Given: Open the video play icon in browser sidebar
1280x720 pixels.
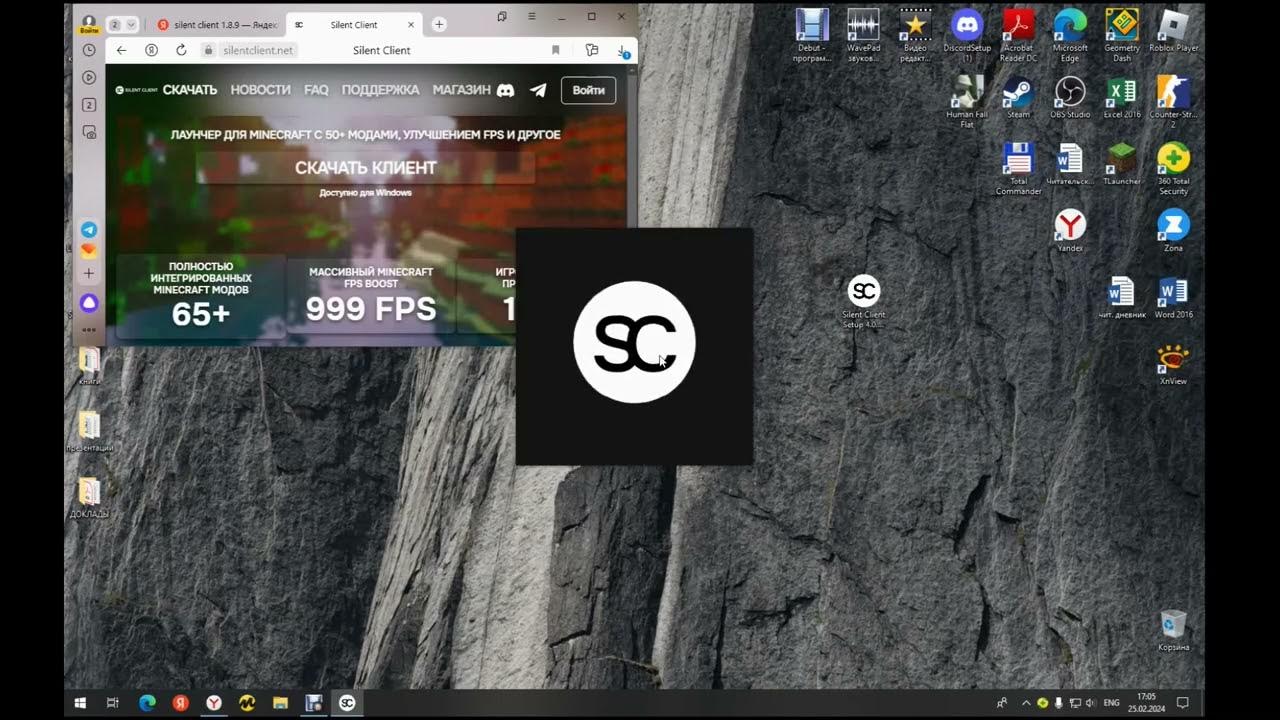Looking at the screenshot, I should (89, 77).
